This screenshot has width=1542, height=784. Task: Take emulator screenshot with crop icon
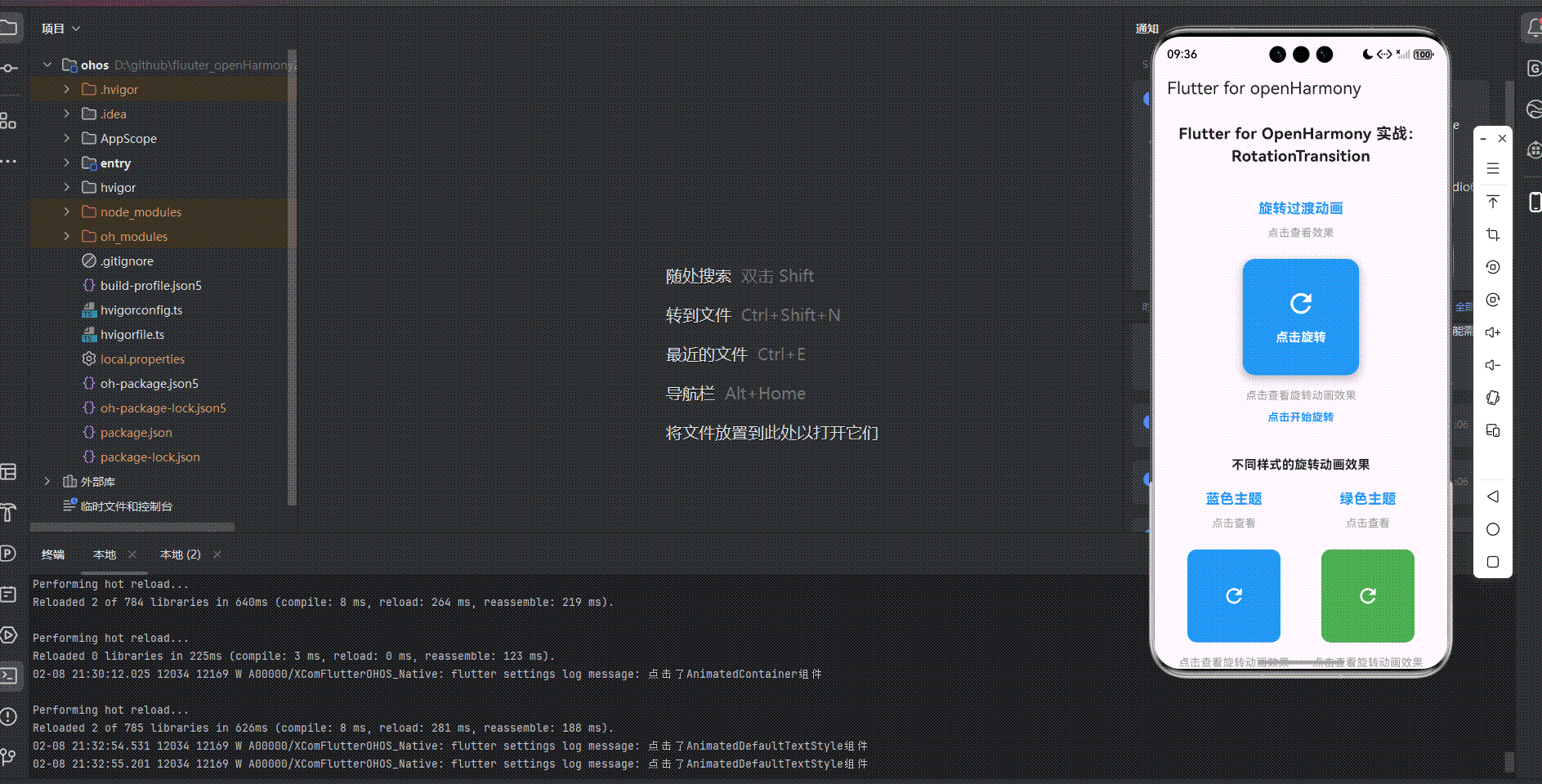click(x=1493, y=234)
